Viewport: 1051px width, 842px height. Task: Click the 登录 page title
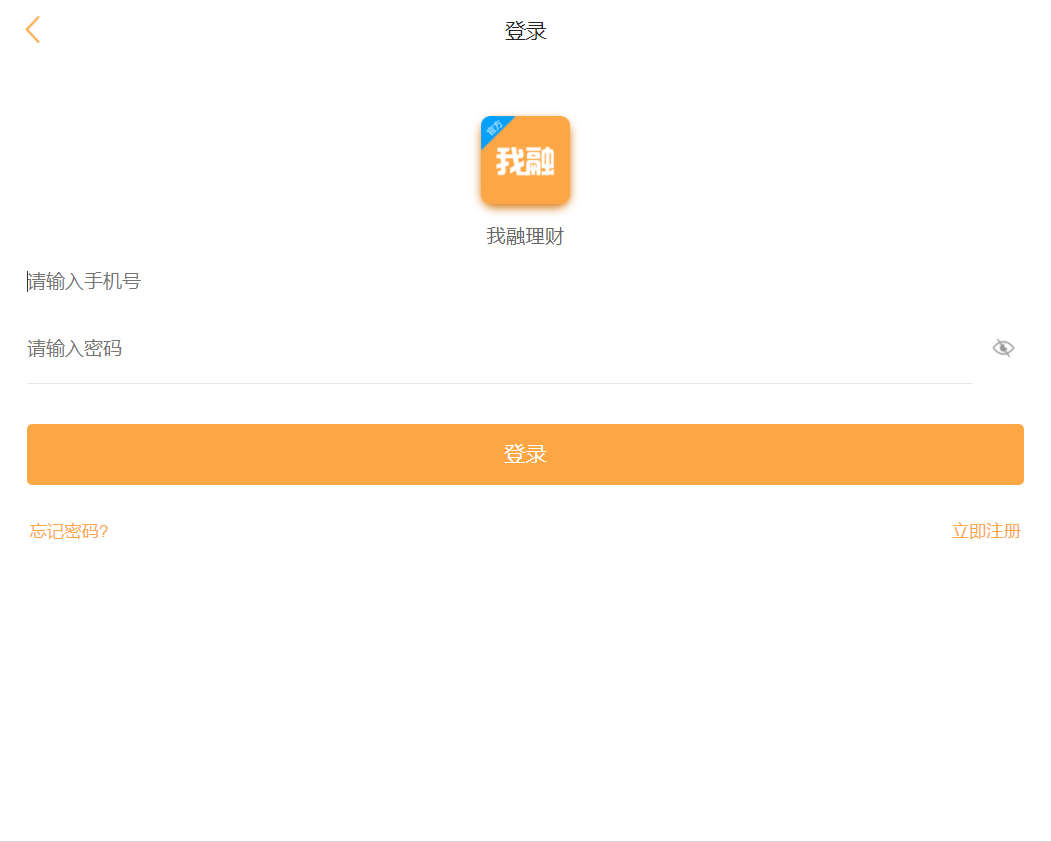(x=525, y=31)
